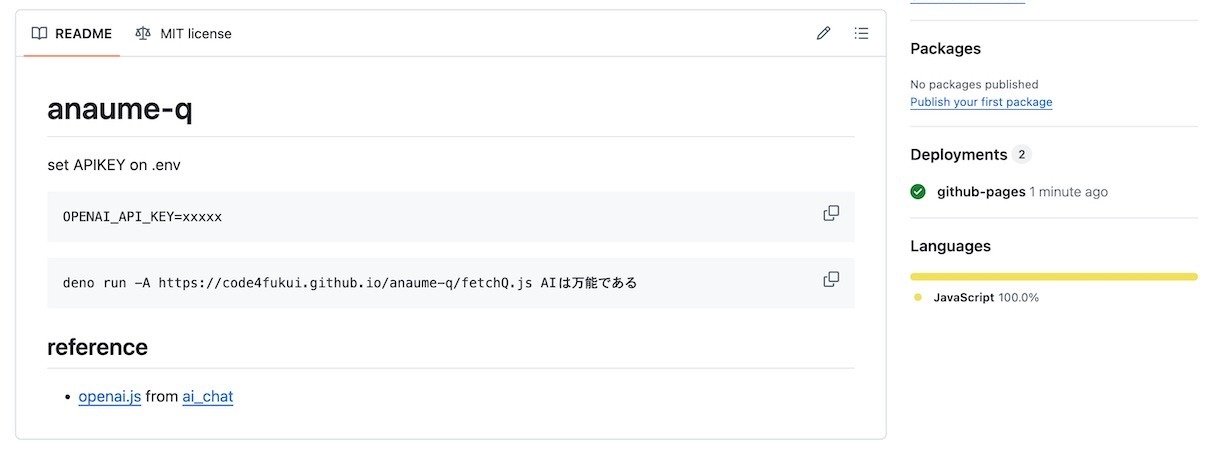Click Publish your first package link

(981, 102)
